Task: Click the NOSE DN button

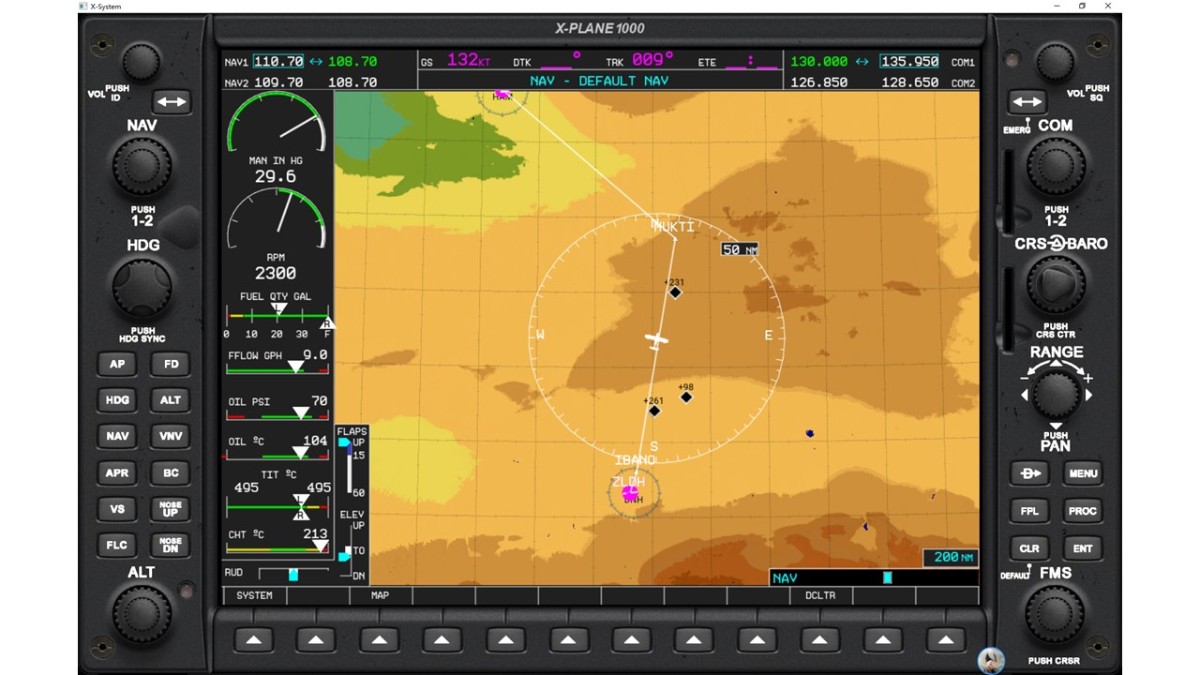Action: (x=170, y=545)
